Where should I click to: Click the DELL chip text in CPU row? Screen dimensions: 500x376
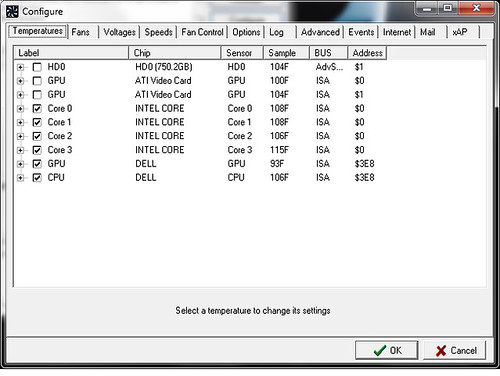(x=146, y=178)
